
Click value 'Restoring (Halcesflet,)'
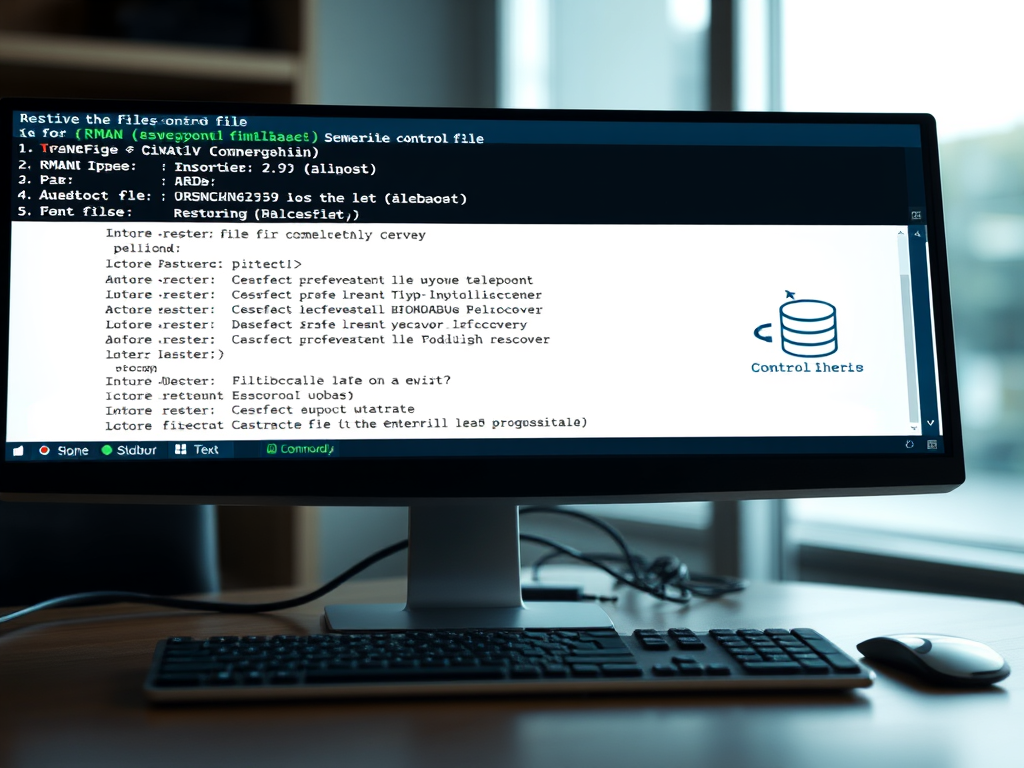pos(266,214)
